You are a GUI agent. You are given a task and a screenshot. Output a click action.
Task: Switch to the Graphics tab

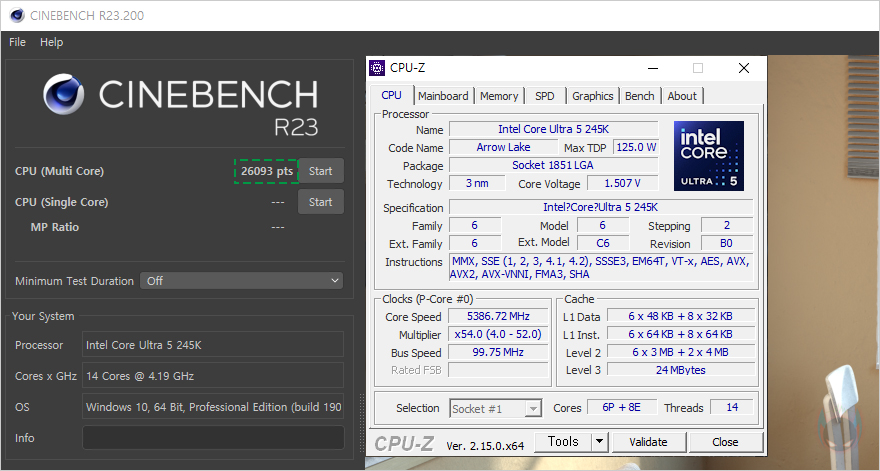click(x=593, y=96)
